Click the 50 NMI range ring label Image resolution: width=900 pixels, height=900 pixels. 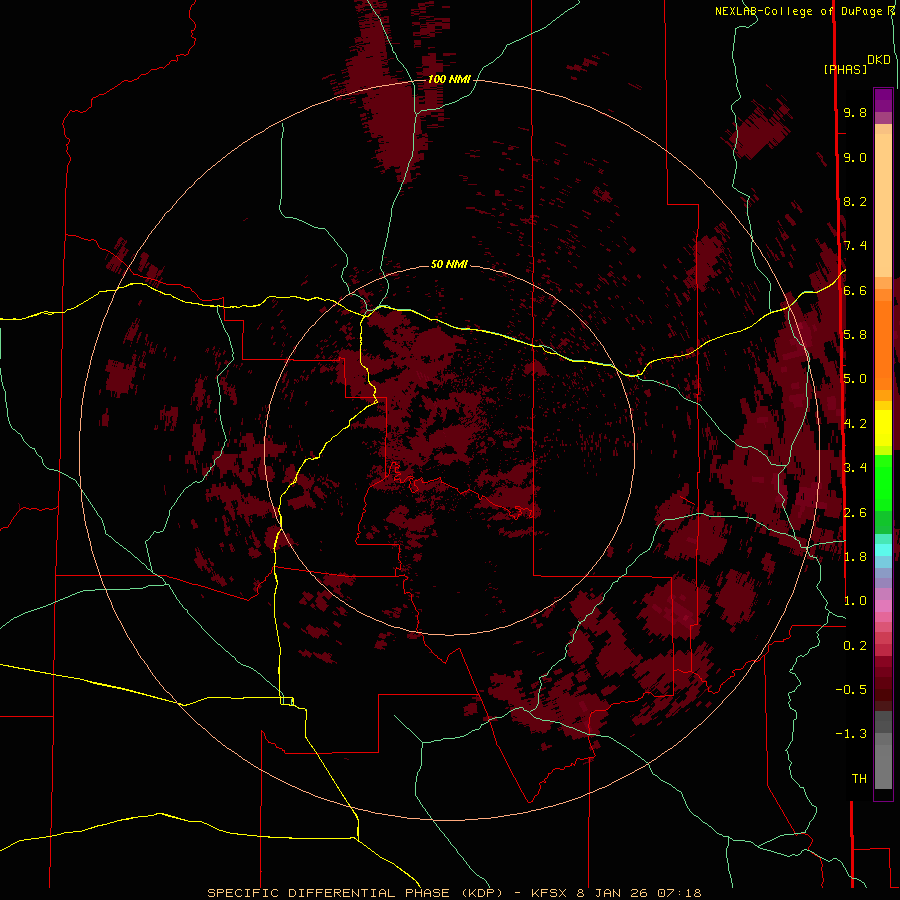click(x=449, y=264)
